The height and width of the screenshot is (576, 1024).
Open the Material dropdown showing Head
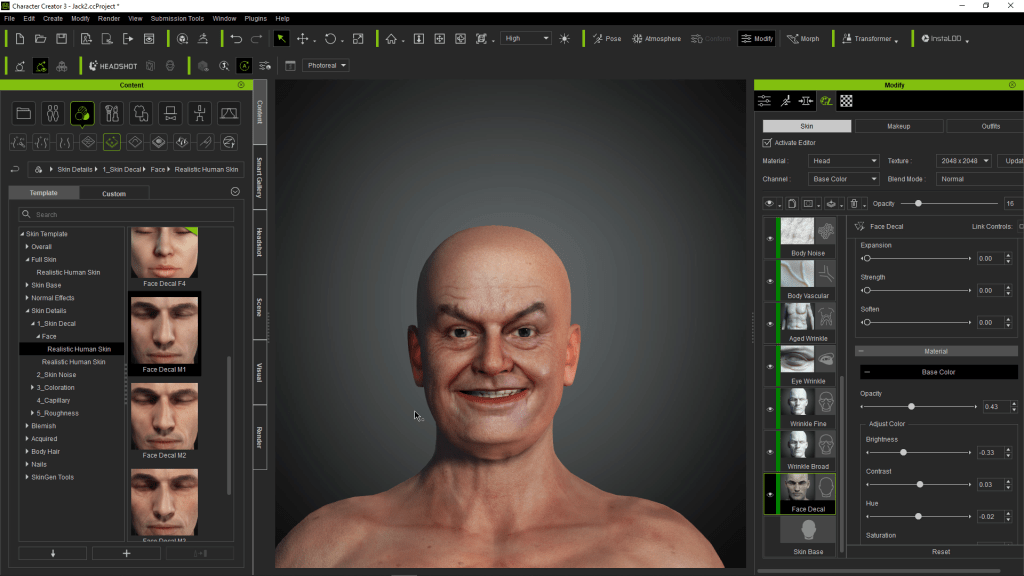click(843, 161)
